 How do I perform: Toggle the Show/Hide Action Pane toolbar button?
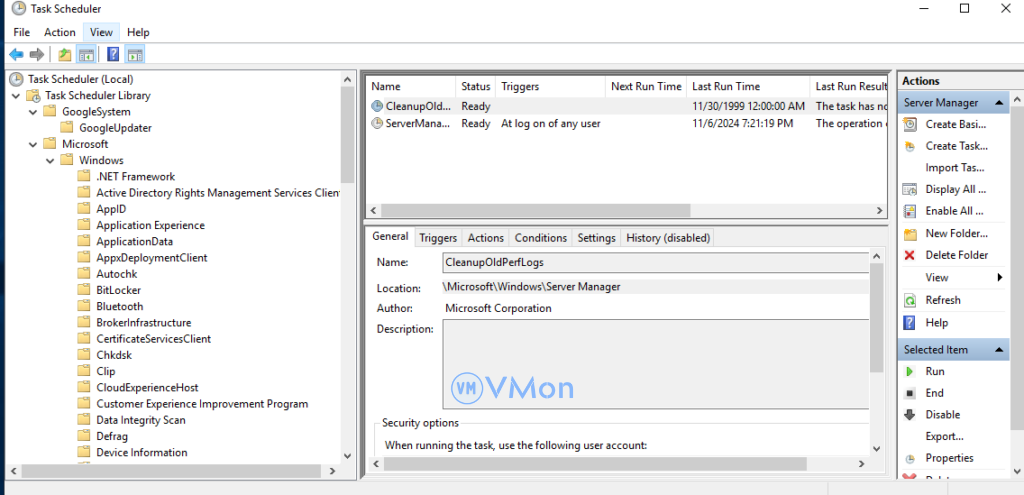coord(135,54)
